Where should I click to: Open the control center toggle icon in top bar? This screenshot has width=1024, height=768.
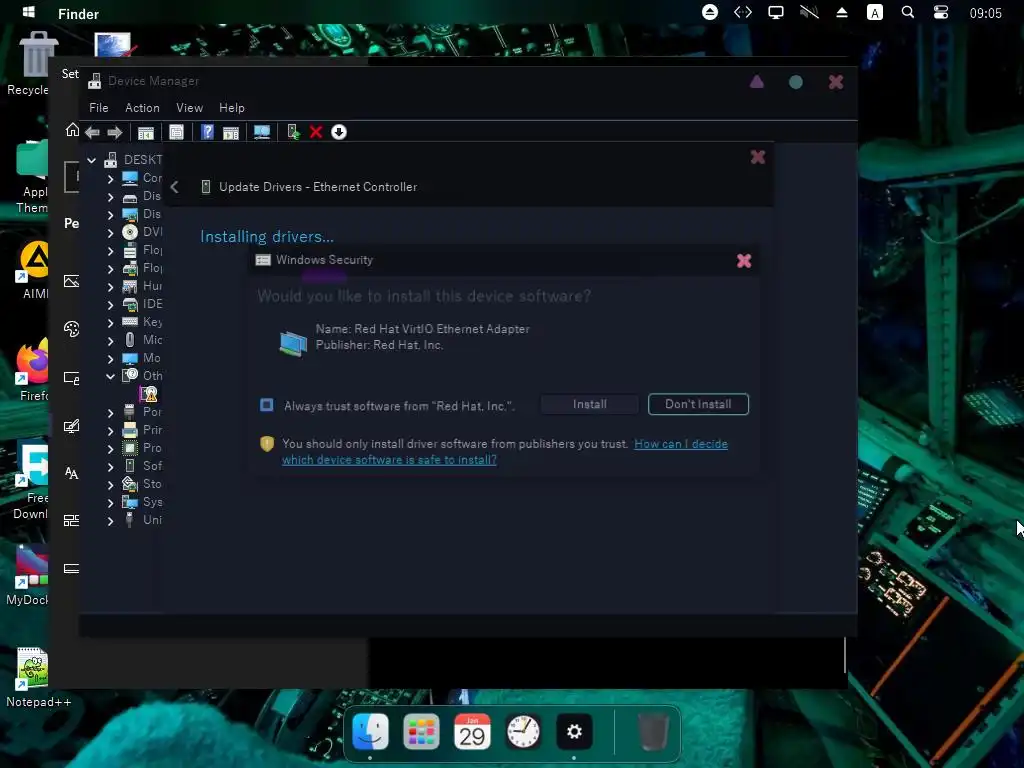point(940,12)
